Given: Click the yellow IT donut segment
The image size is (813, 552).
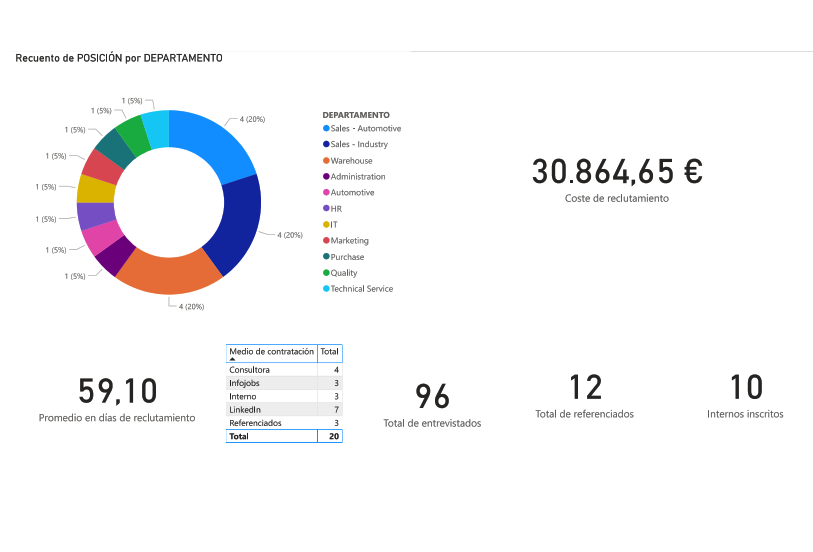Looking at the screenshot, I should [x=95, y=188].
